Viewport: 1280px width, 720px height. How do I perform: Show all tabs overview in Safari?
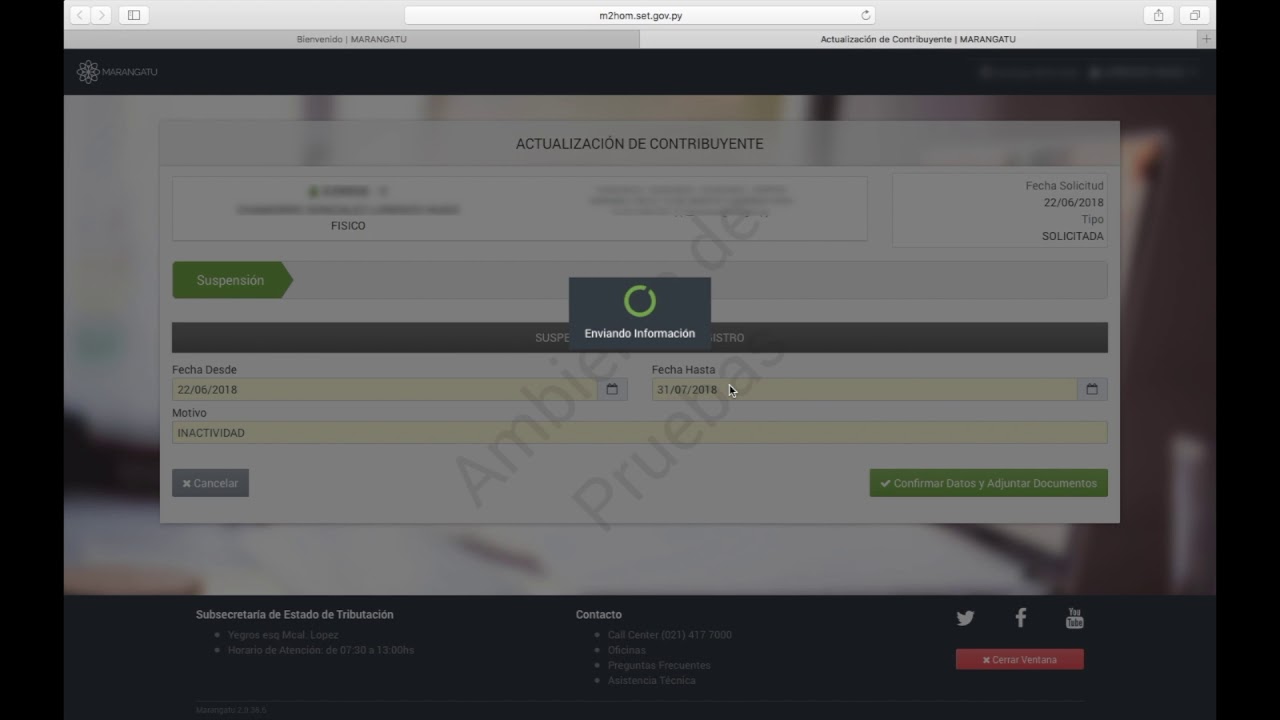pyautogui.click(x=1194, y=15)
